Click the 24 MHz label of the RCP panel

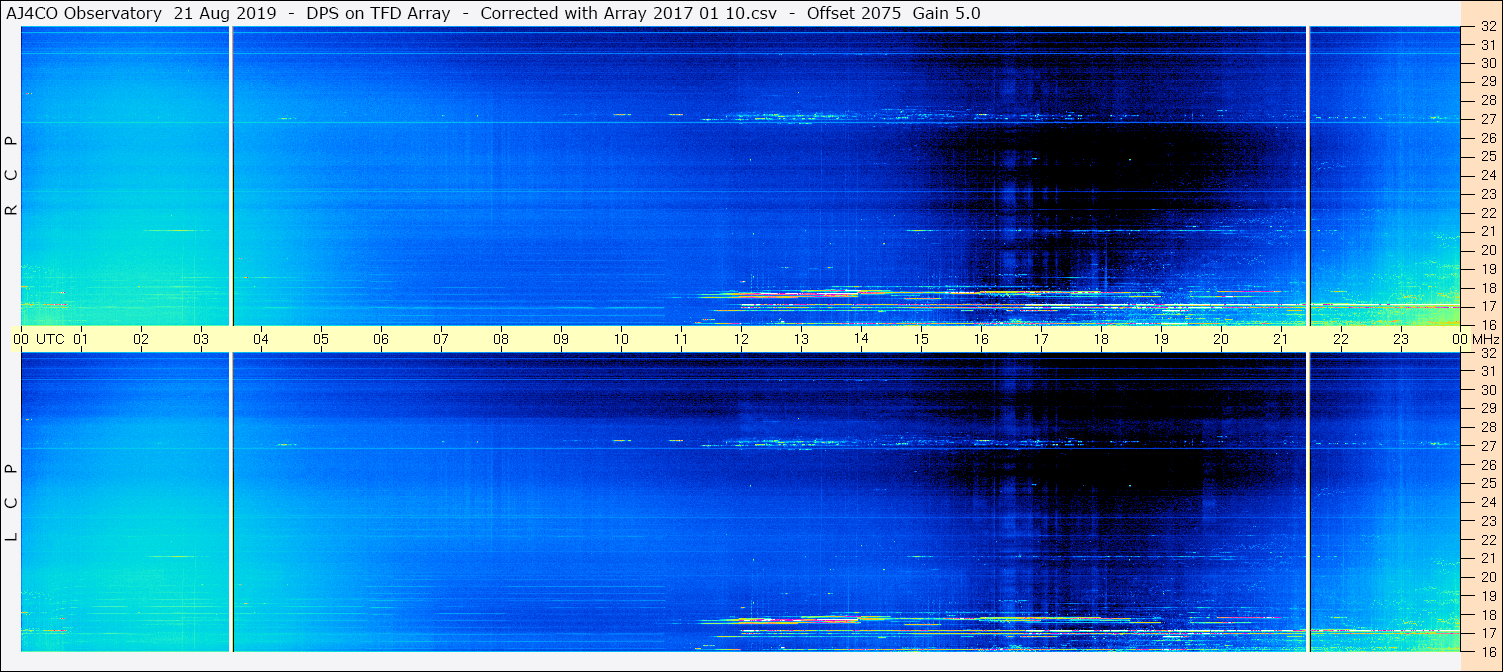pyautogui.click(x=1488, y=175)
